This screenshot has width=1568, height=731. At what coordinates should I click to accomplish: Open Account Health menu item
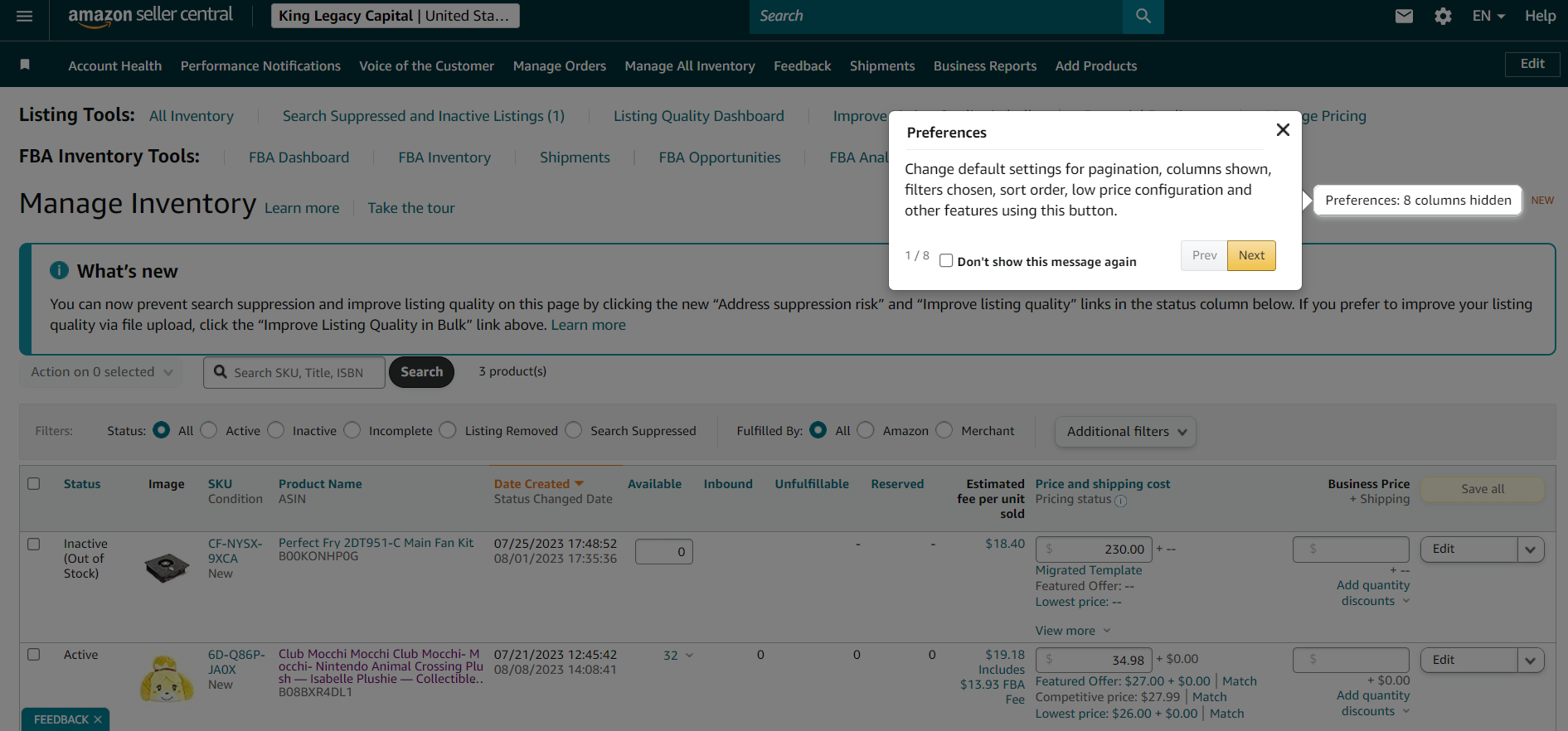pyautogui.click(x=115, y=65)
